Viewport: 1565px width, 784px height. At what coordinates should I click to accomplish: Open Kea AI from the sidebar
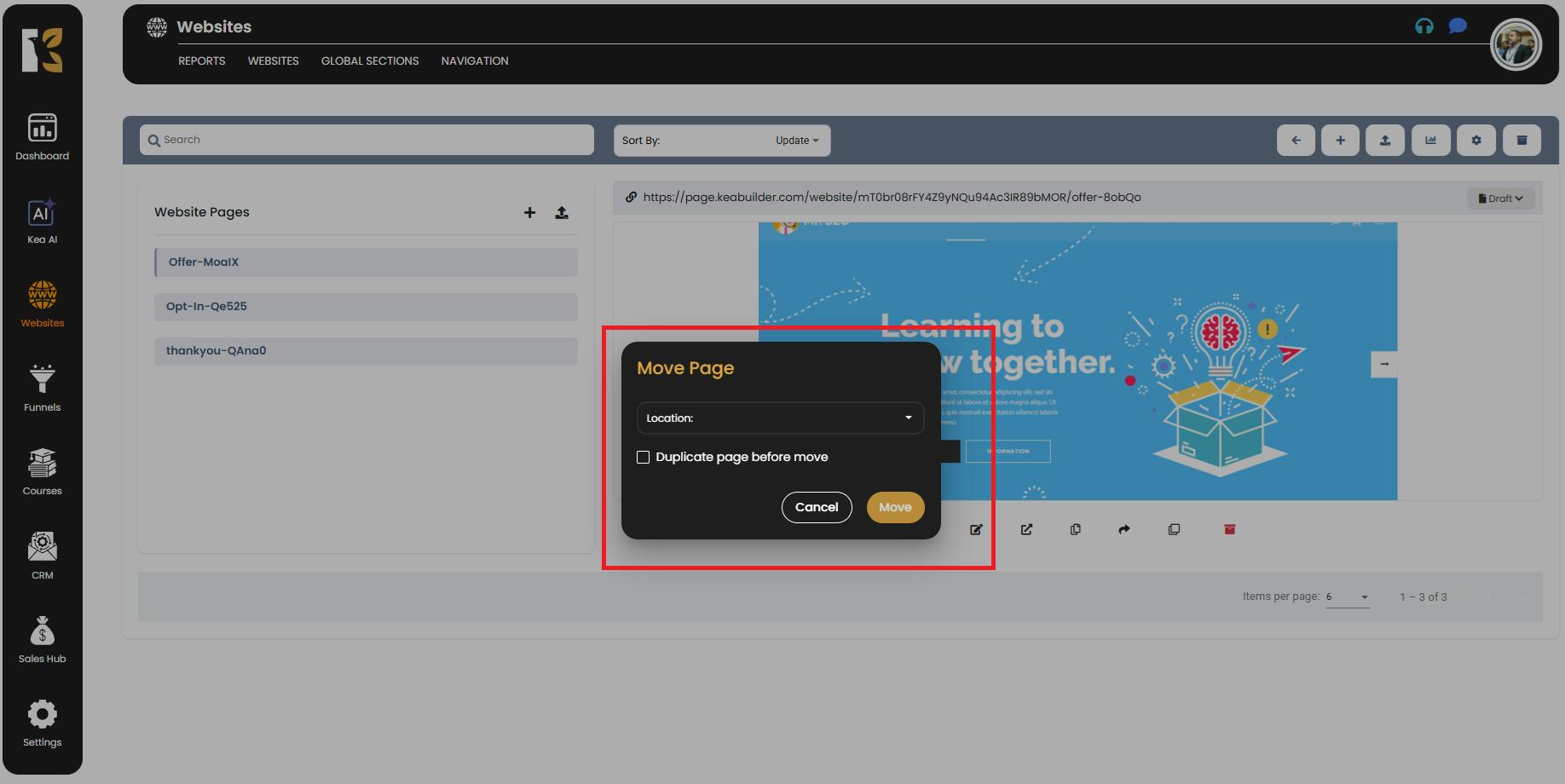(42, 221)
